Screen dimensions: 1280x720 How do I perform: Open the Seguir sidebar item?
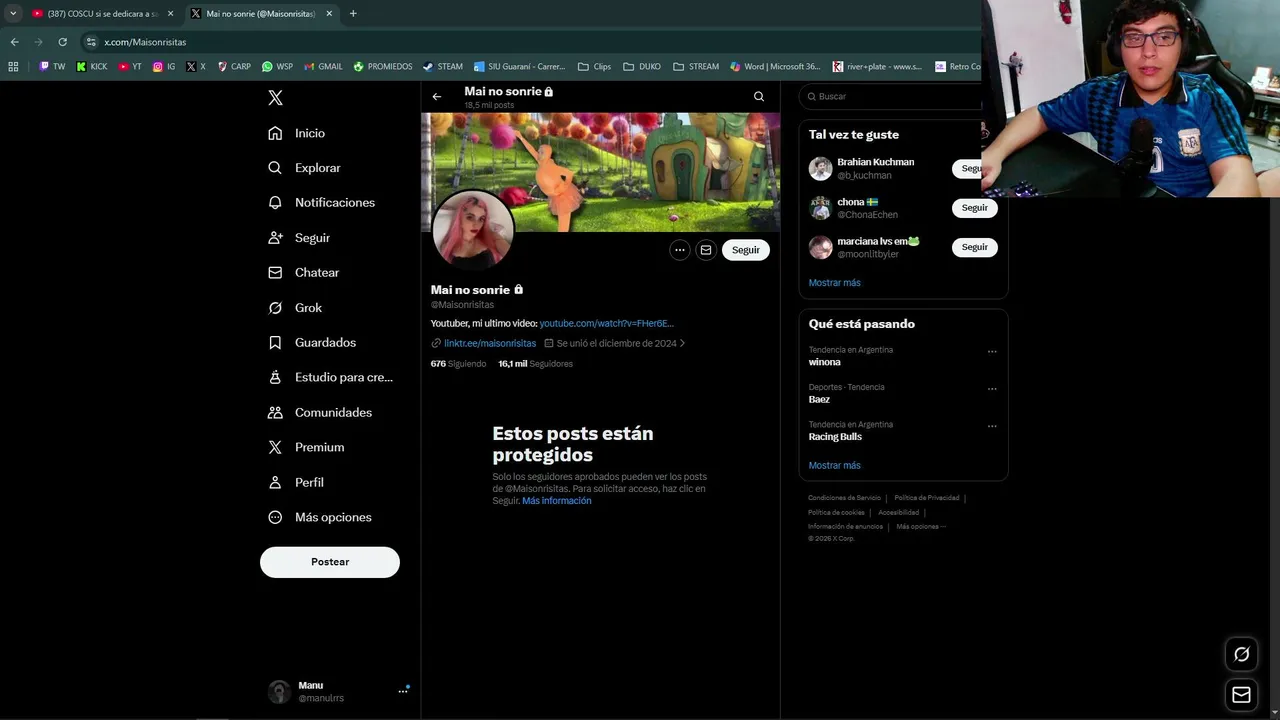coord(299,238)
